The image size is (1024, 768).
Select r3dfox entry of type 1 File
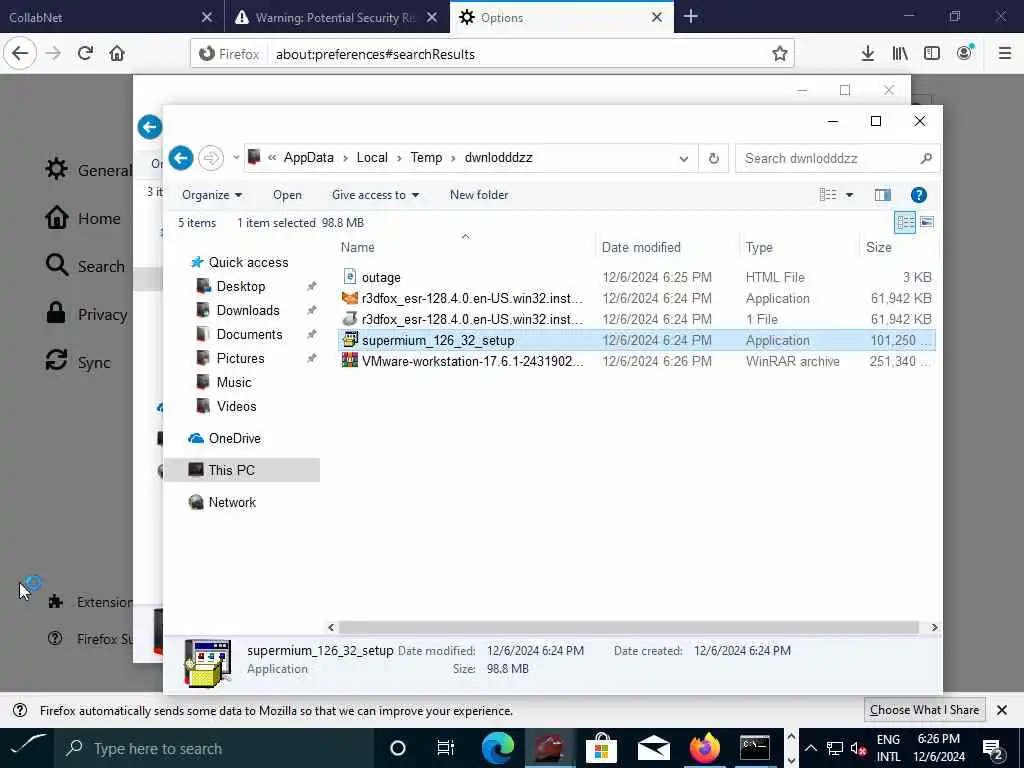tap(637, 319)
